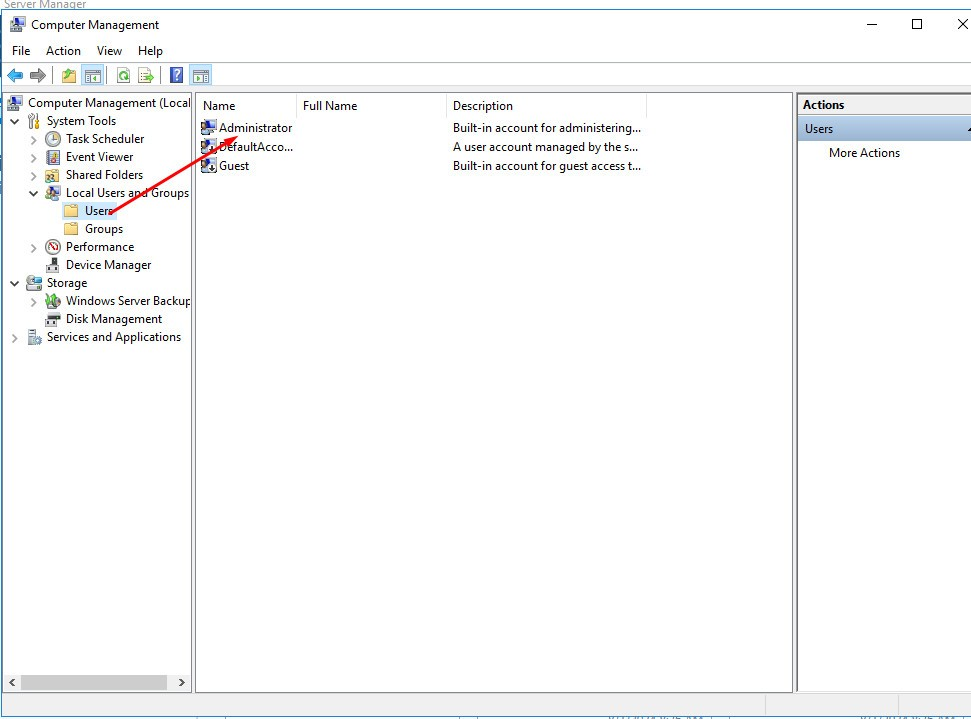The image size is (971, 719).
Task: Click More Actions in Actions pane
Action: click(864, 153)
